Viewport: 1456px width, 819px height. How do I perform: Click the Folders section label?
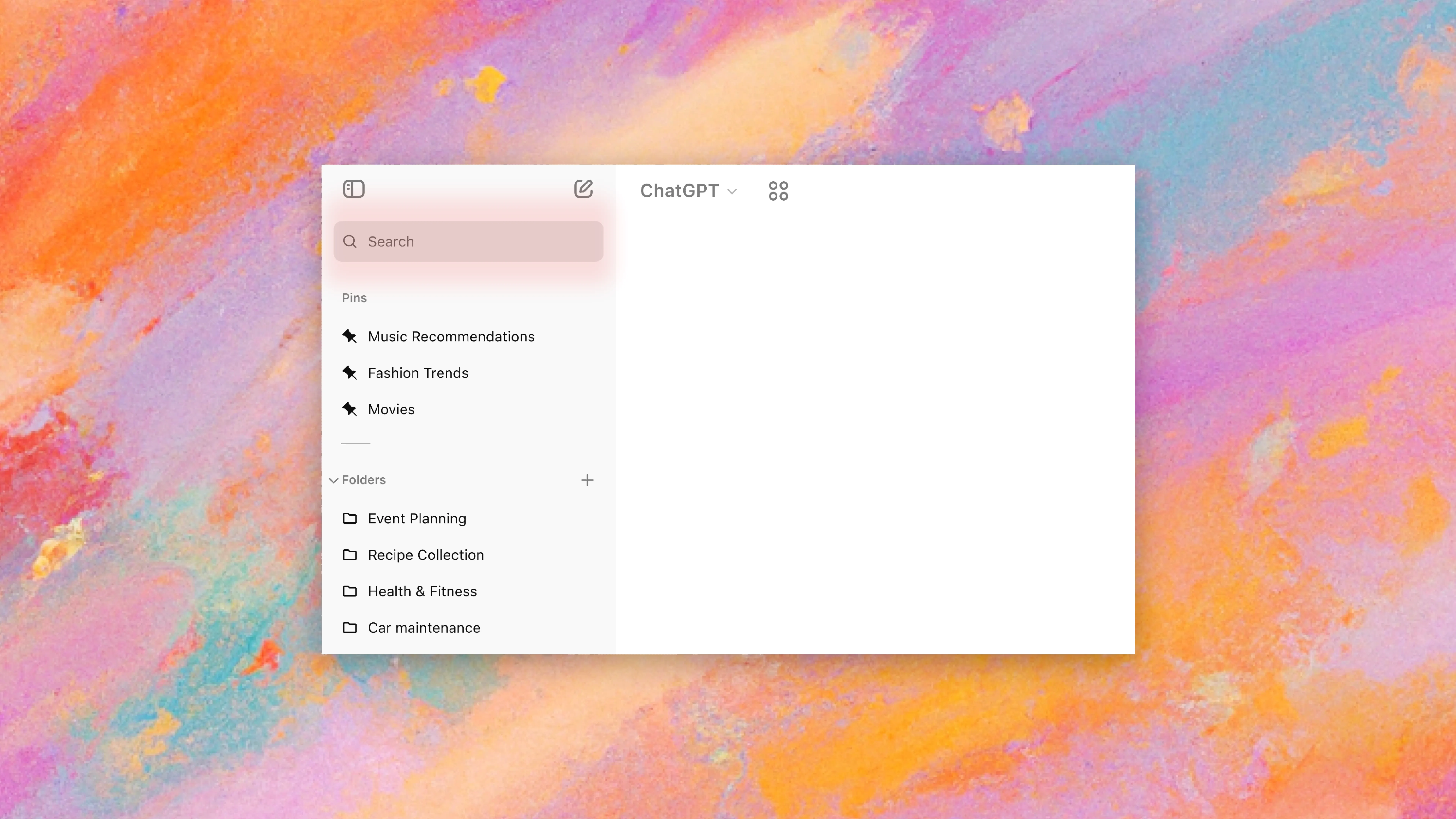[364, 480]
